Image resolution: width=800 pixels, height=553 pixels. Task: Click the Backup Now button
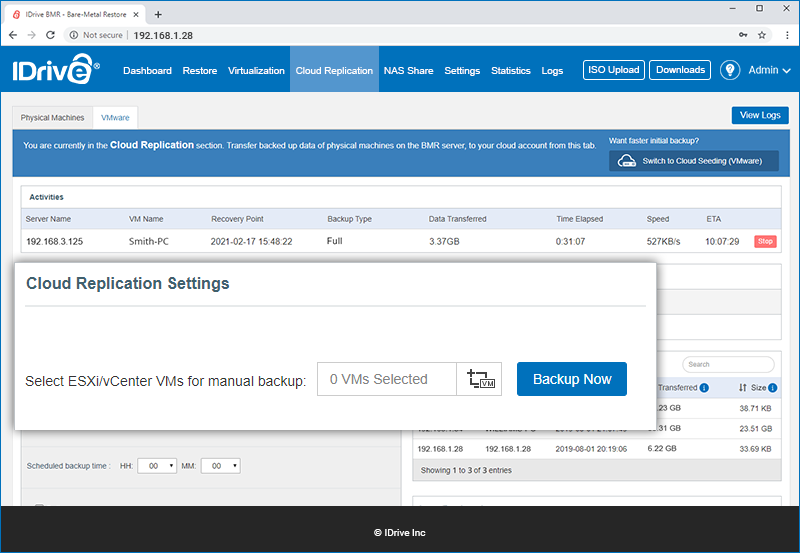pos(571,379)
